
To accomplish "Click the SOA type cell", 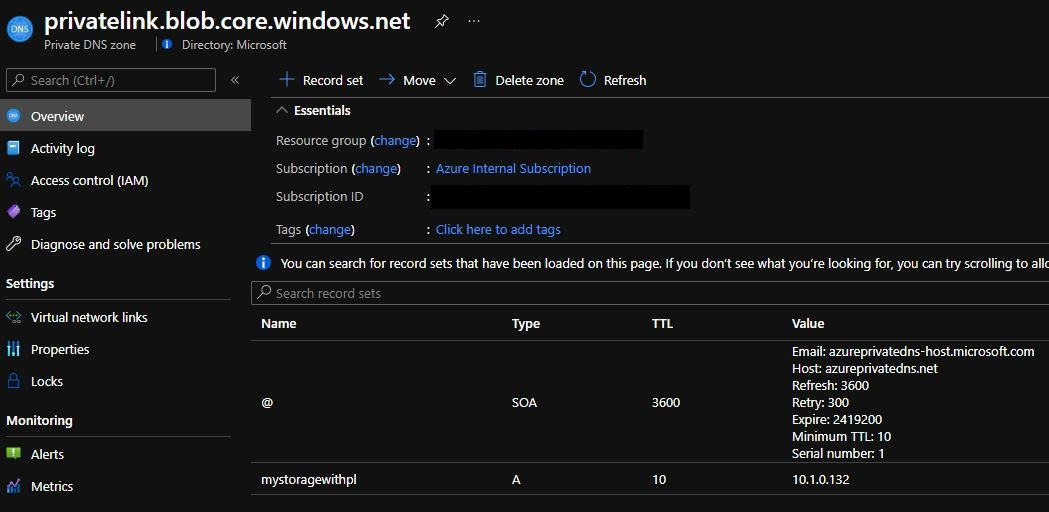I will (x=524, y=403).
